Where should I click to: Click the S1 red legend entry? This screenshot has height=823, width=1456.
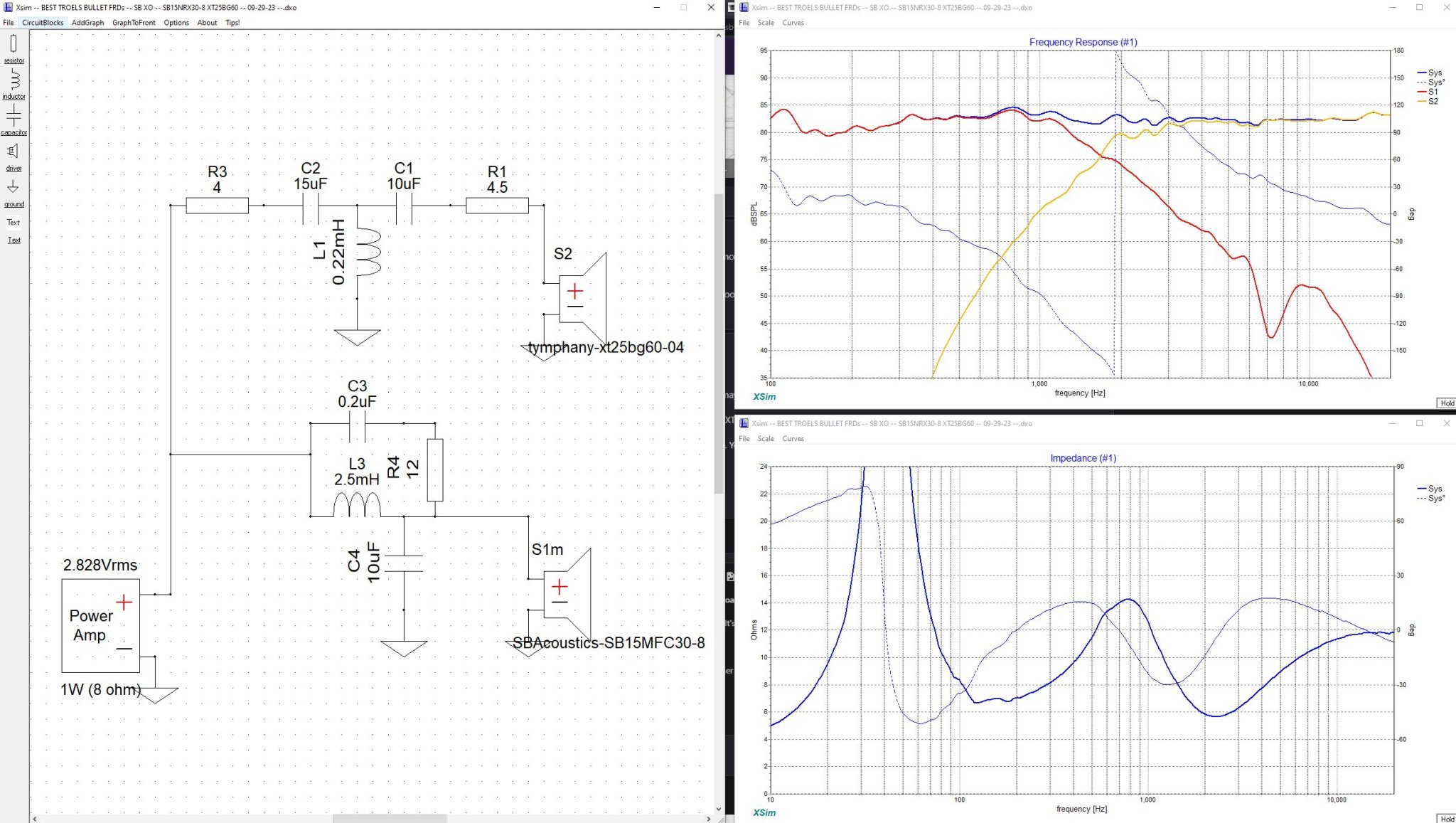click(x=1428, y=92)
